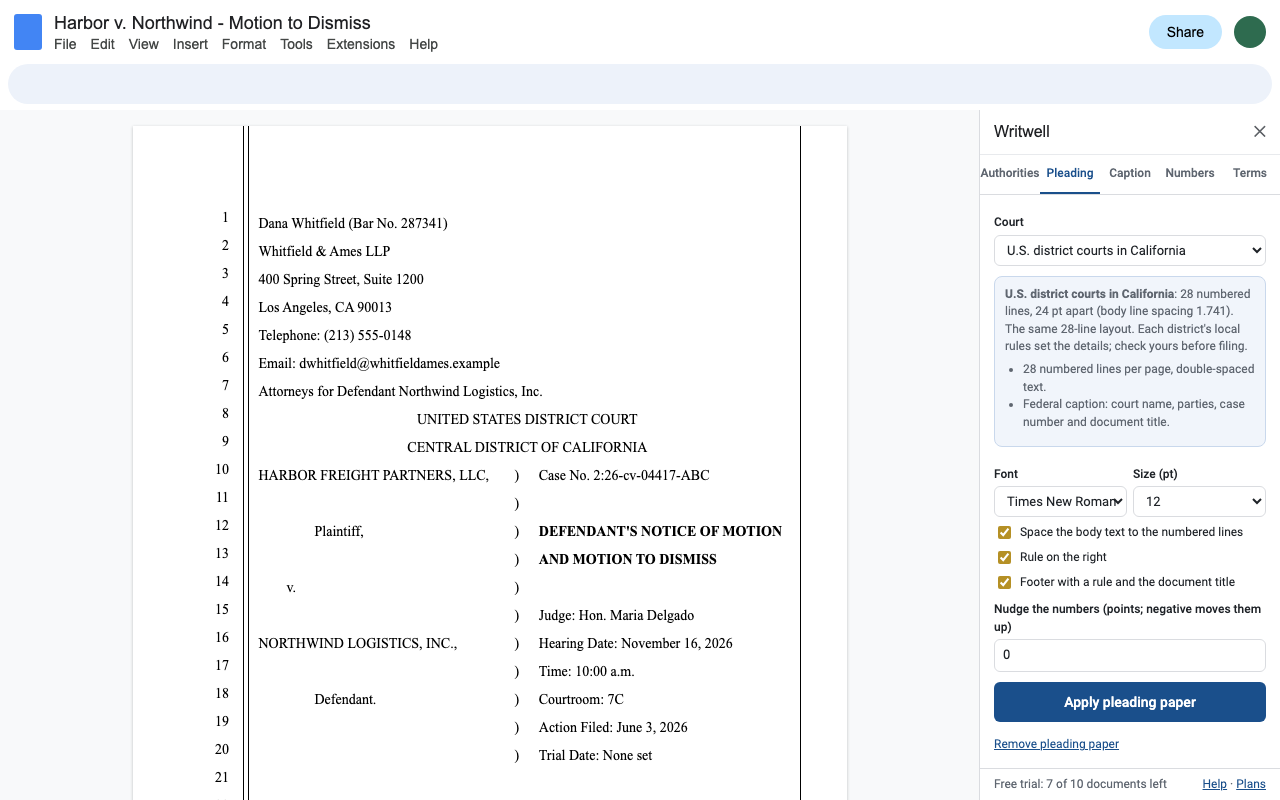
Task: Close the Writwell sidebar panel
Action: (x=1260, y=132)
